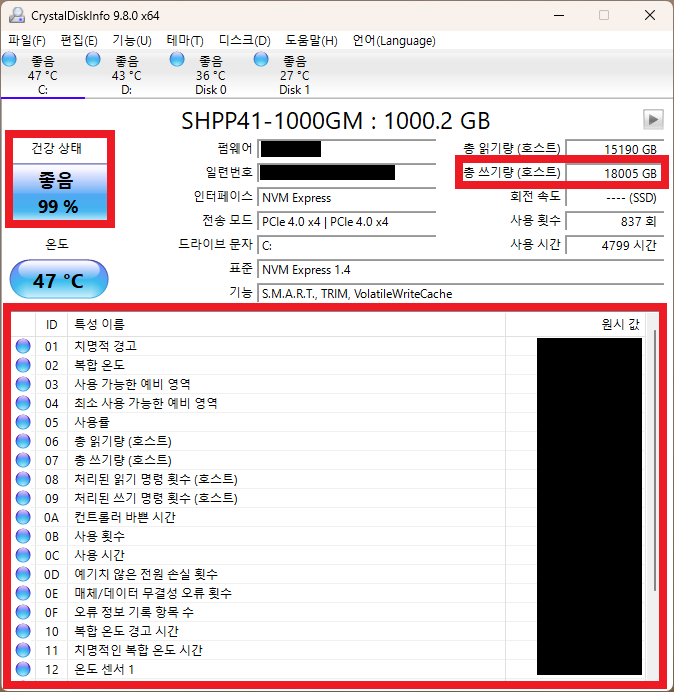Click the 전송 모드 field PCIe 4.0 x4

tap(347, 221)
